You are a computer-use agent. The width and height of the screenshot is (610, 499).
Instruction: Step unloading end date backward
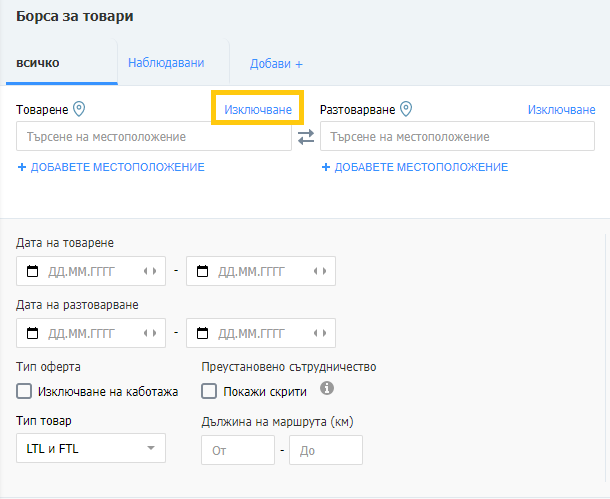coord(316,333)
